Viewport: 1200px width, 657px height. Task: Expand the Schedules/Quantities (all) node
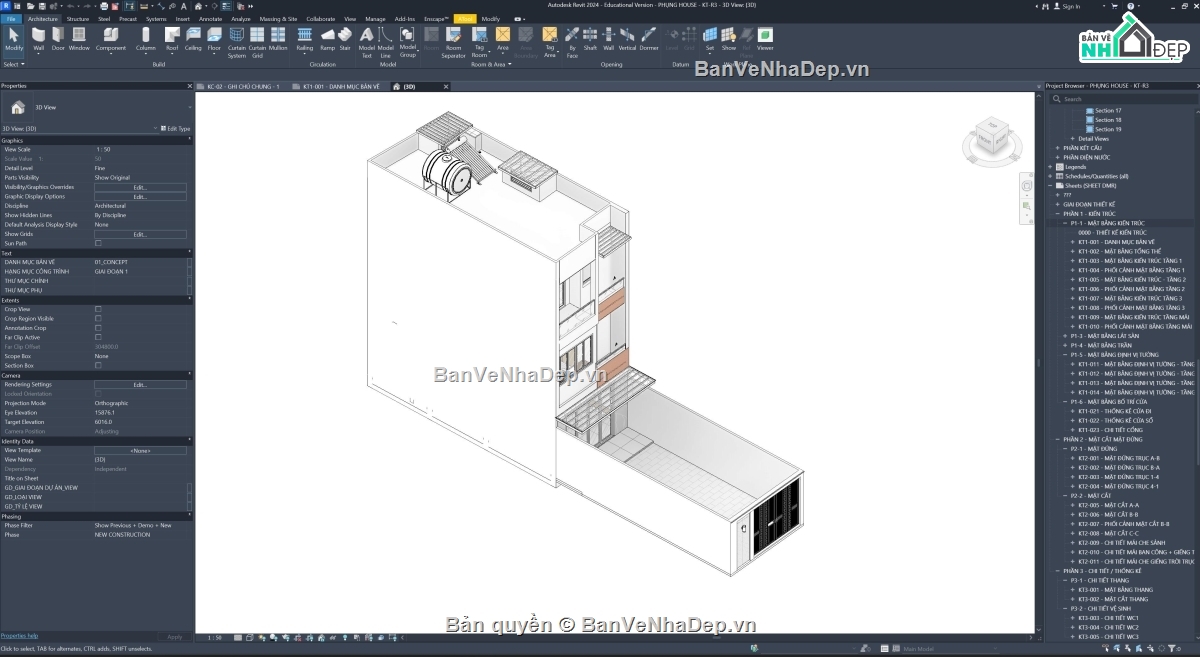pyautogui.click(x=1050, y=176)
